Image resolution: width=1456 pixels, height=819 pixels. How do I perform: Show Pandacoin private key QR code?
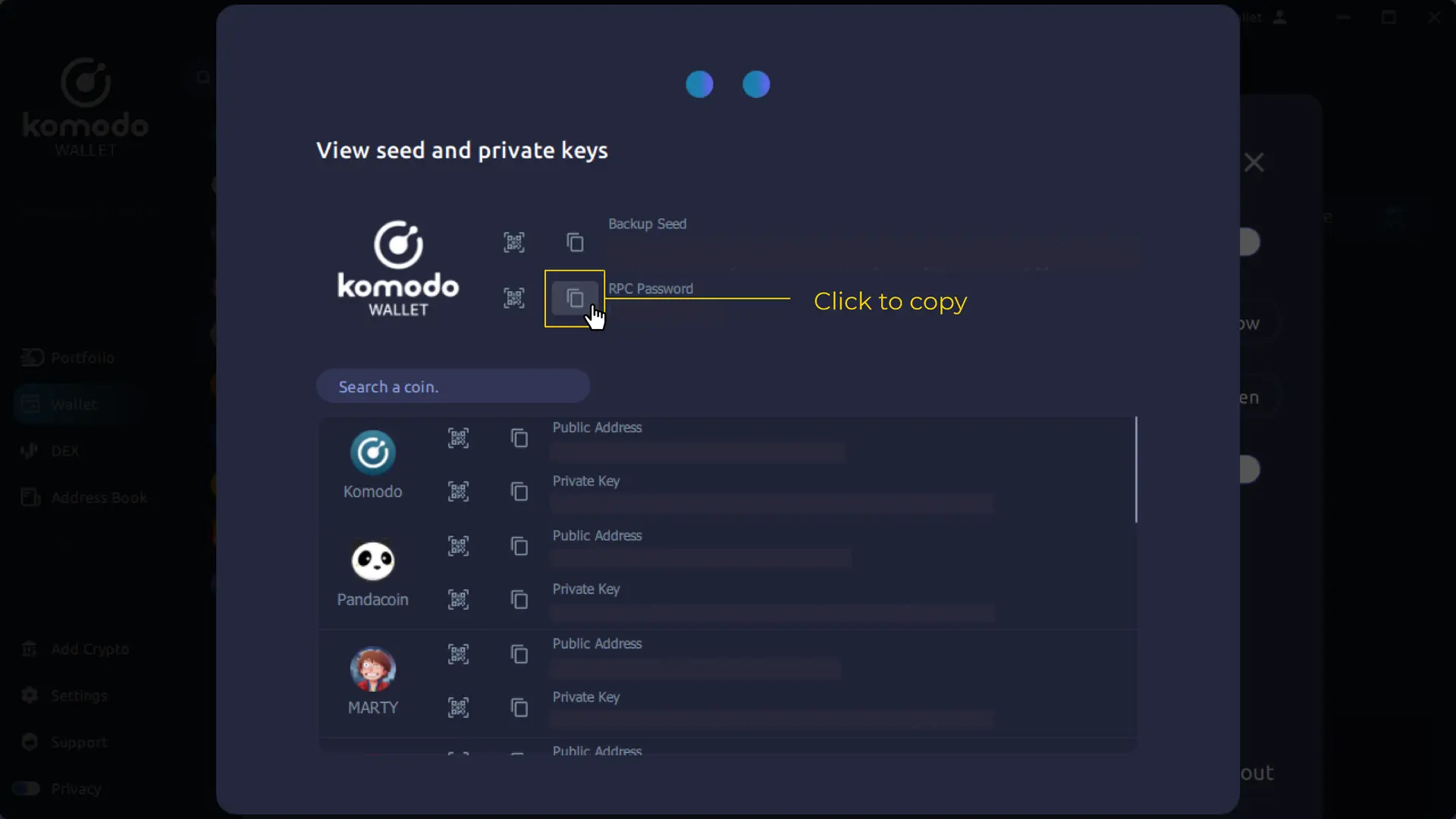(458, 599)
